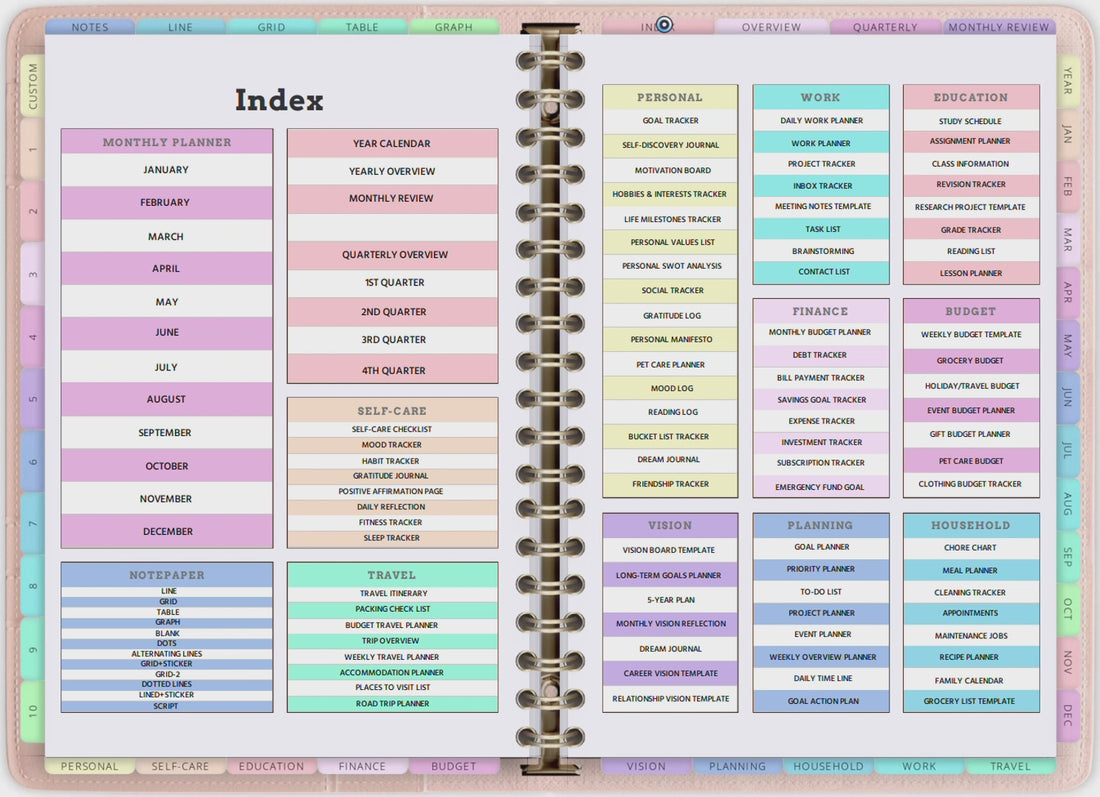Open the Habit Tracker self-care link
Screen dimensions: 1100x797
click(392, 461)
